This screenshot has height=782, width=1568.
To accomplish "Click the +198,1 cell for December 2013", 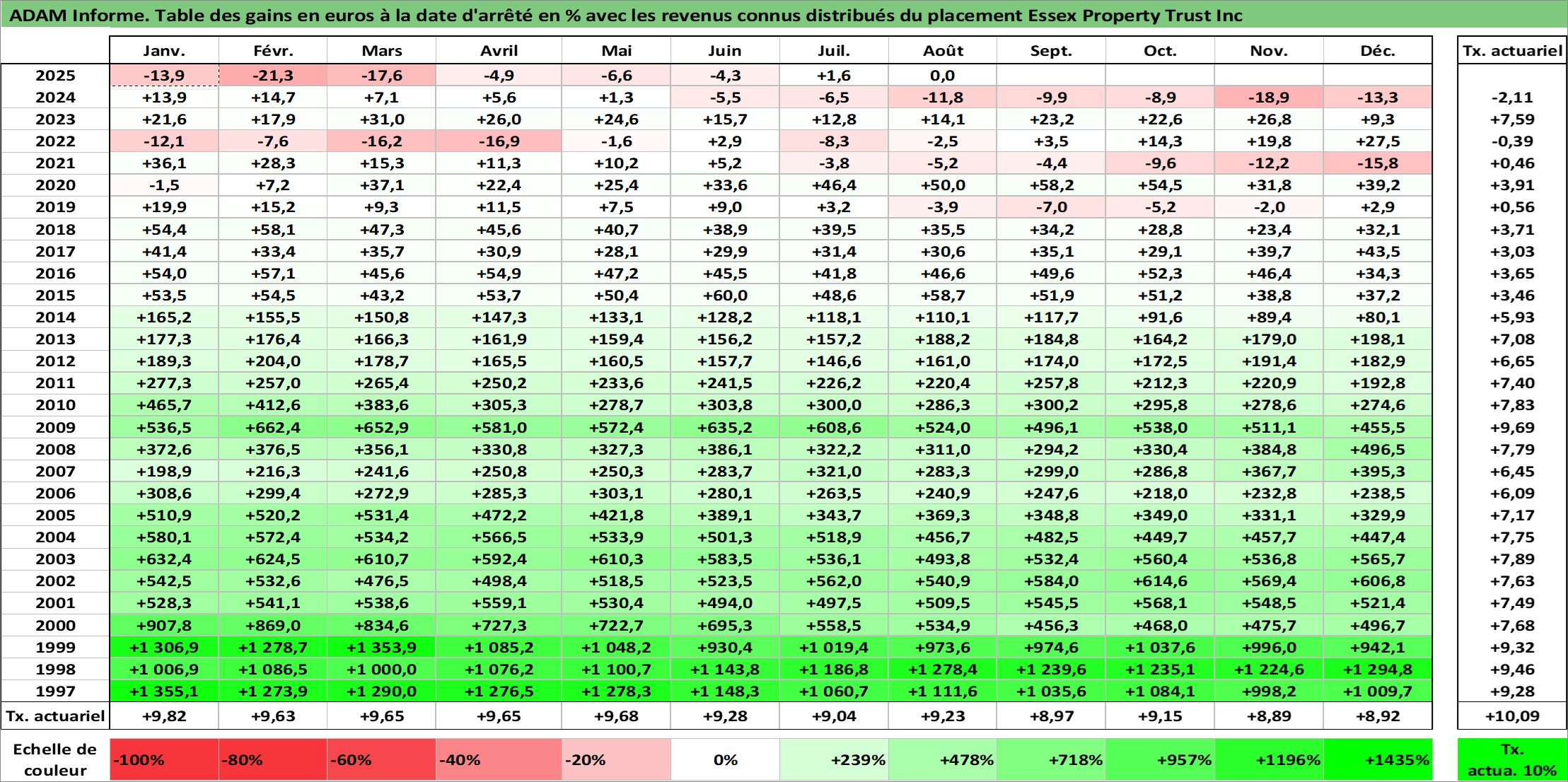I will 1378,339.
